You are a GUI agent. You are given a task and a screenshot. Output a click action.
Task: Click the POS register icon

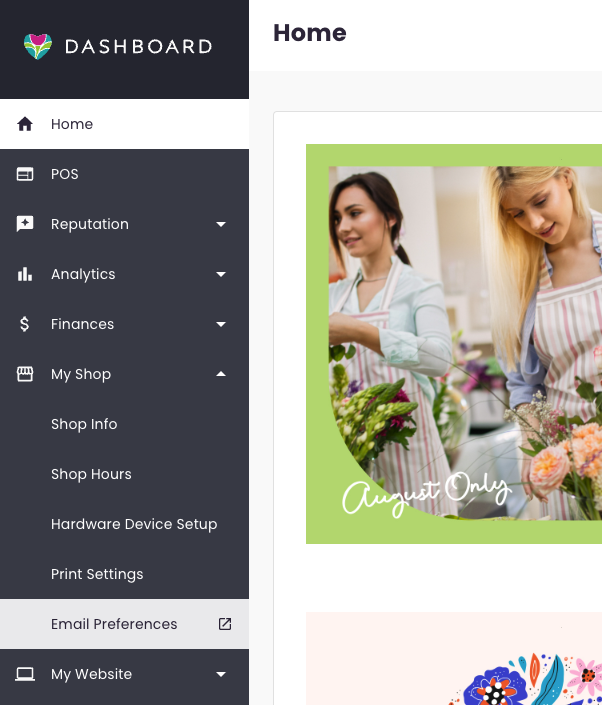coord(25,174)
